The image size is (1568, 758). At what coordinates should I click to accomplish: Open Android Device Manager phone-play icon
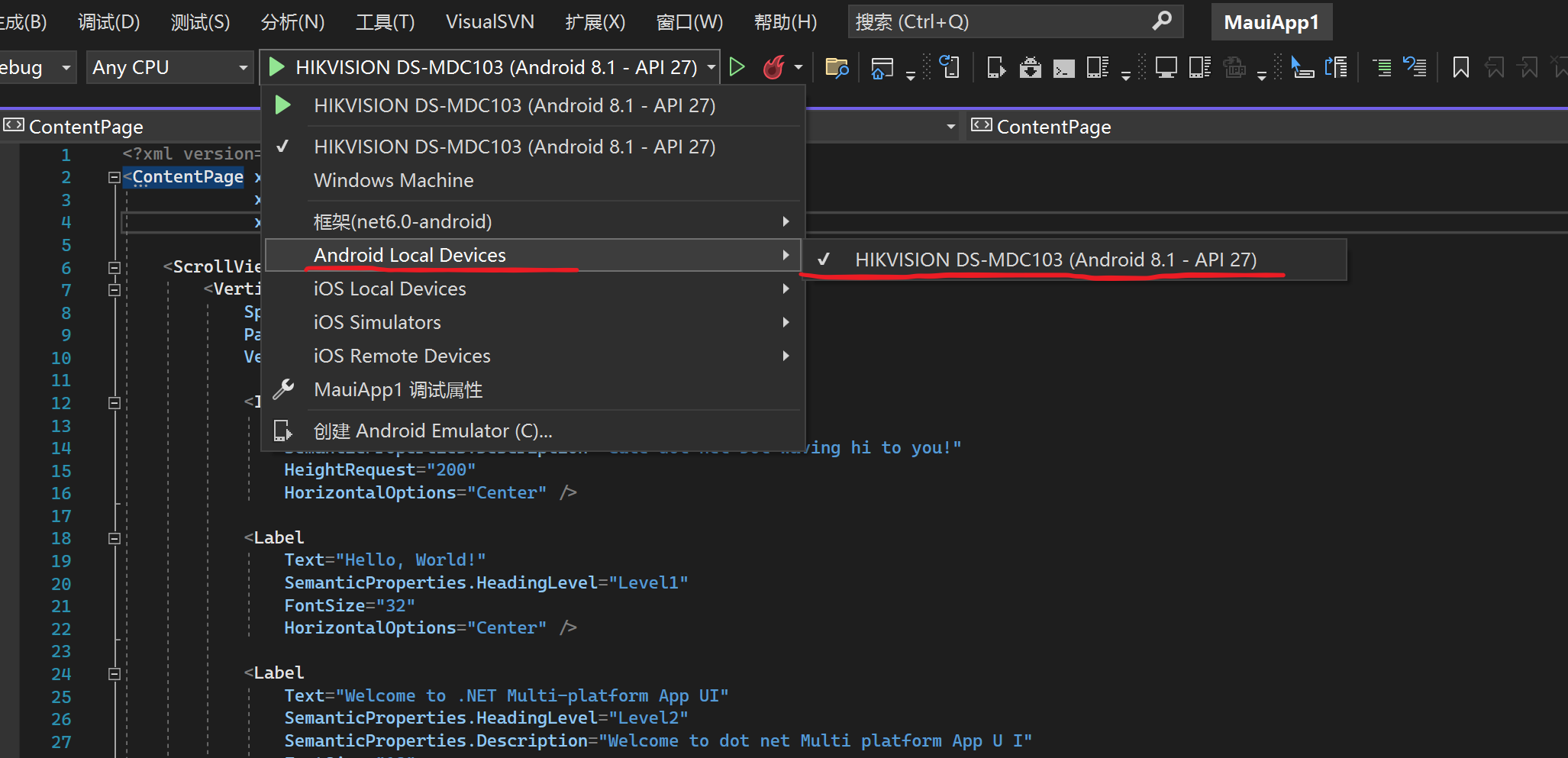pyautogui.click(x=996, y=68)
